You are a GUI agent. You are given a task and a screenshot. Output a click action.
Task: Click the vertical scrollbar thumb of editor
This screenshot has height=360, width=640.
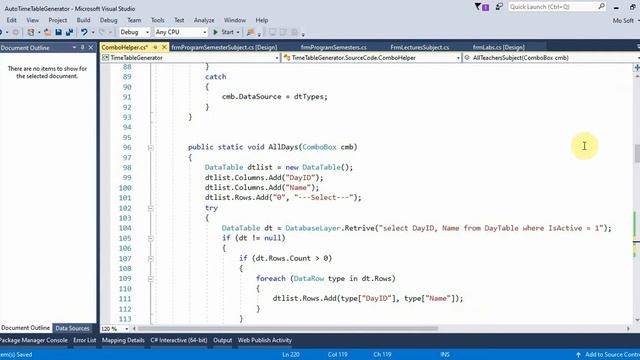click(637, 153)
